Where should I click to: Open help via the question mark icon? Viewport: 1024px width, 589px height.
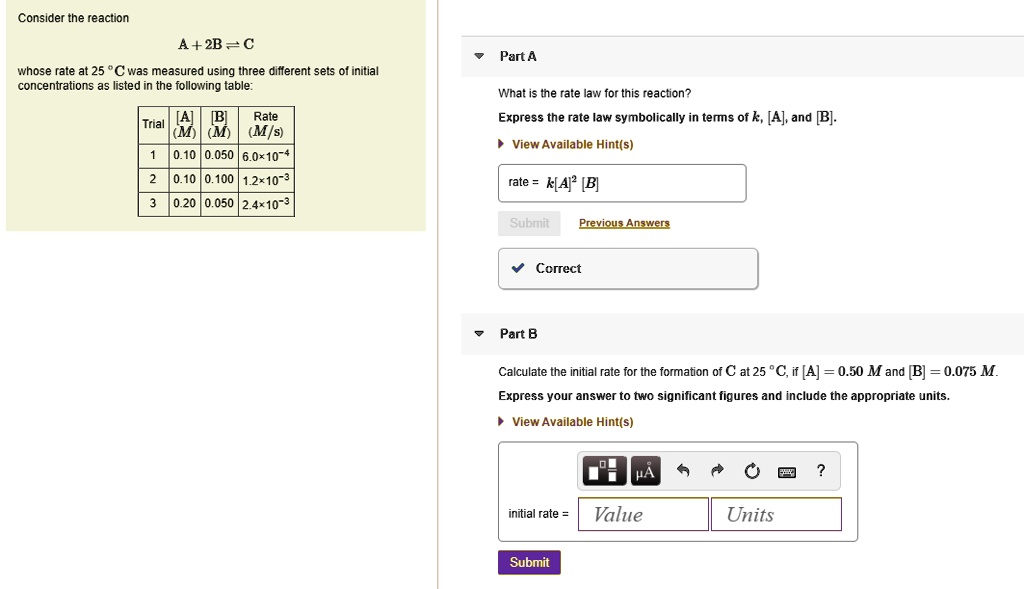819,470
